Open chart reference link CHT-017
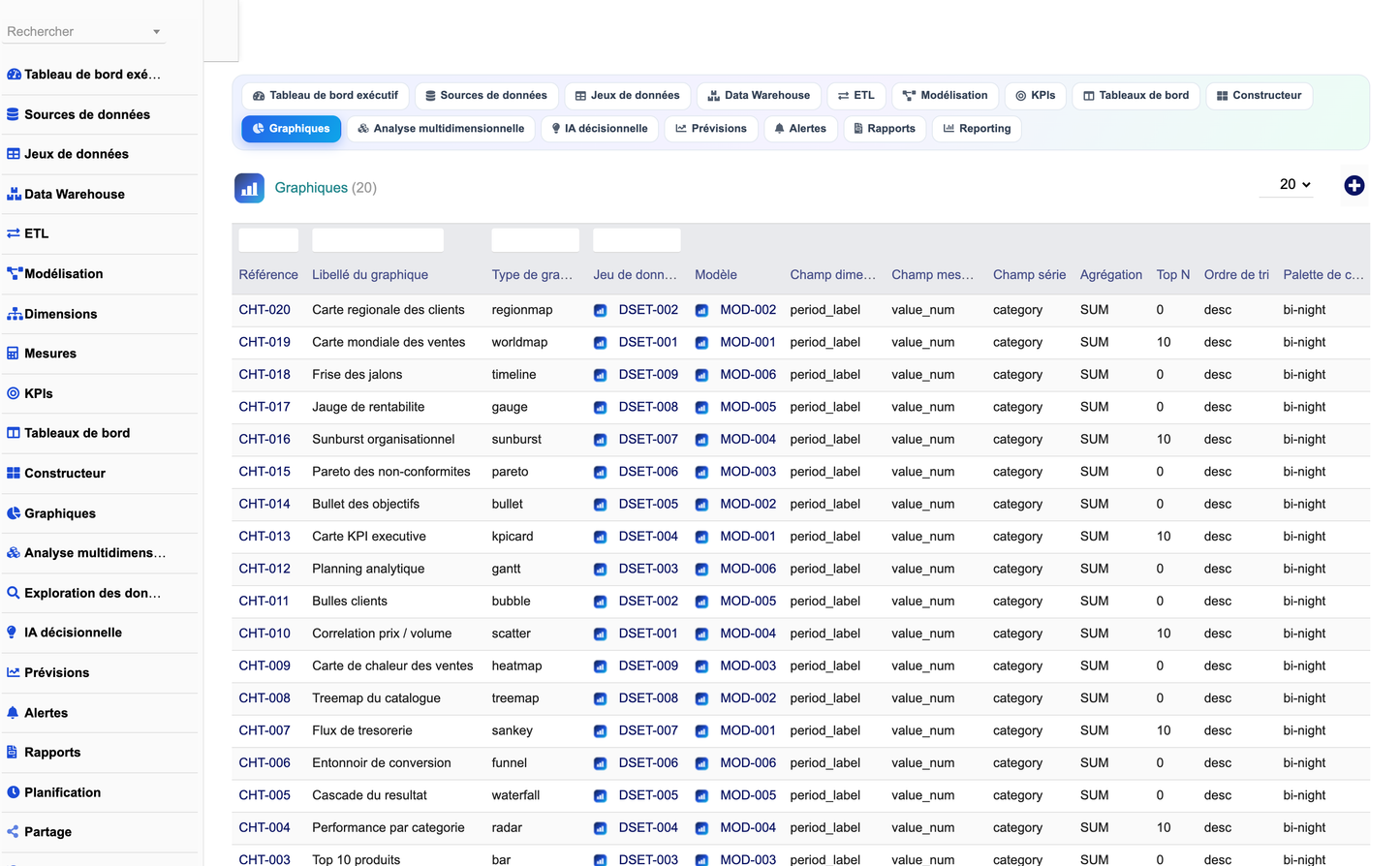The height and width of the screenshot is (866, 1400). point(264,407)
